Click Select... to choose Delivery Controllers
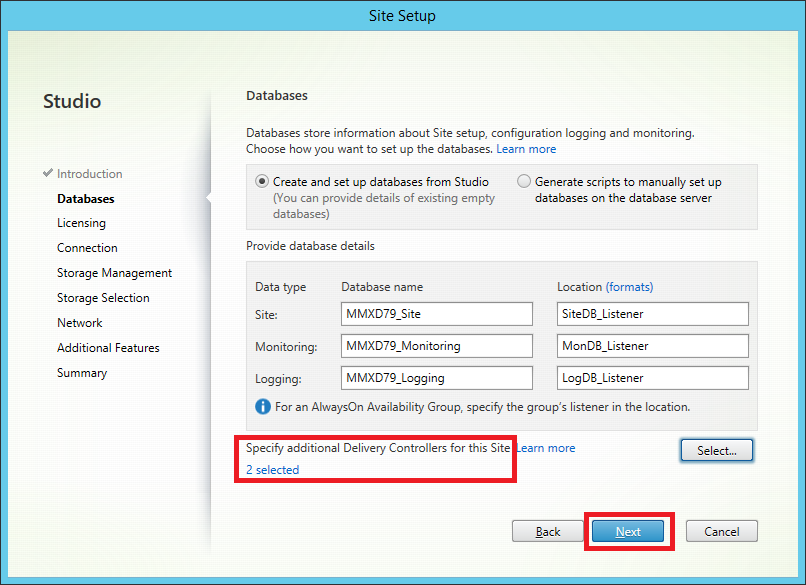The width and height of the screenshot is (806, 585). click(x=716, y=451)
